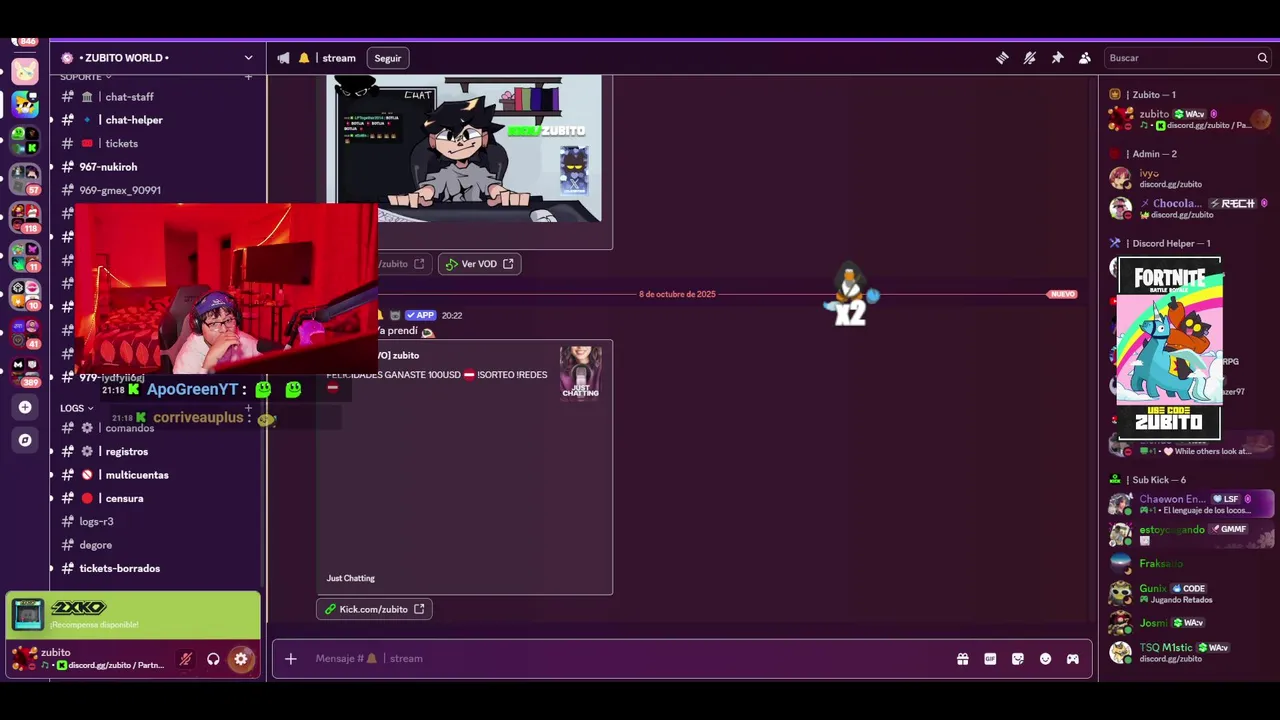Click the announcement megaphone channel icon
Image resolution: width=1280 pixels, height=720 pixels.
[x=284, y=58]
